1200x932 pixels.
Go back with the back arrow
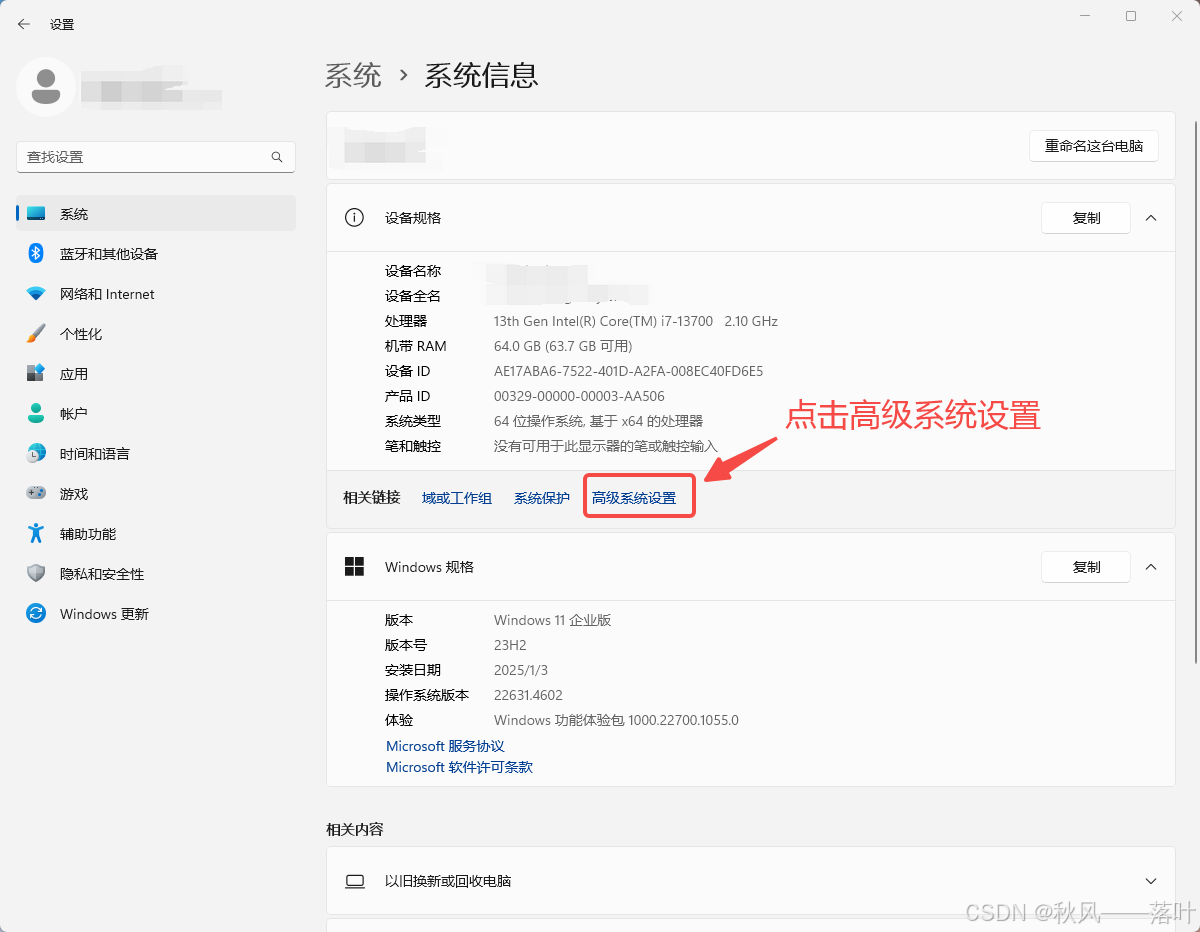(x=24, y=24)
